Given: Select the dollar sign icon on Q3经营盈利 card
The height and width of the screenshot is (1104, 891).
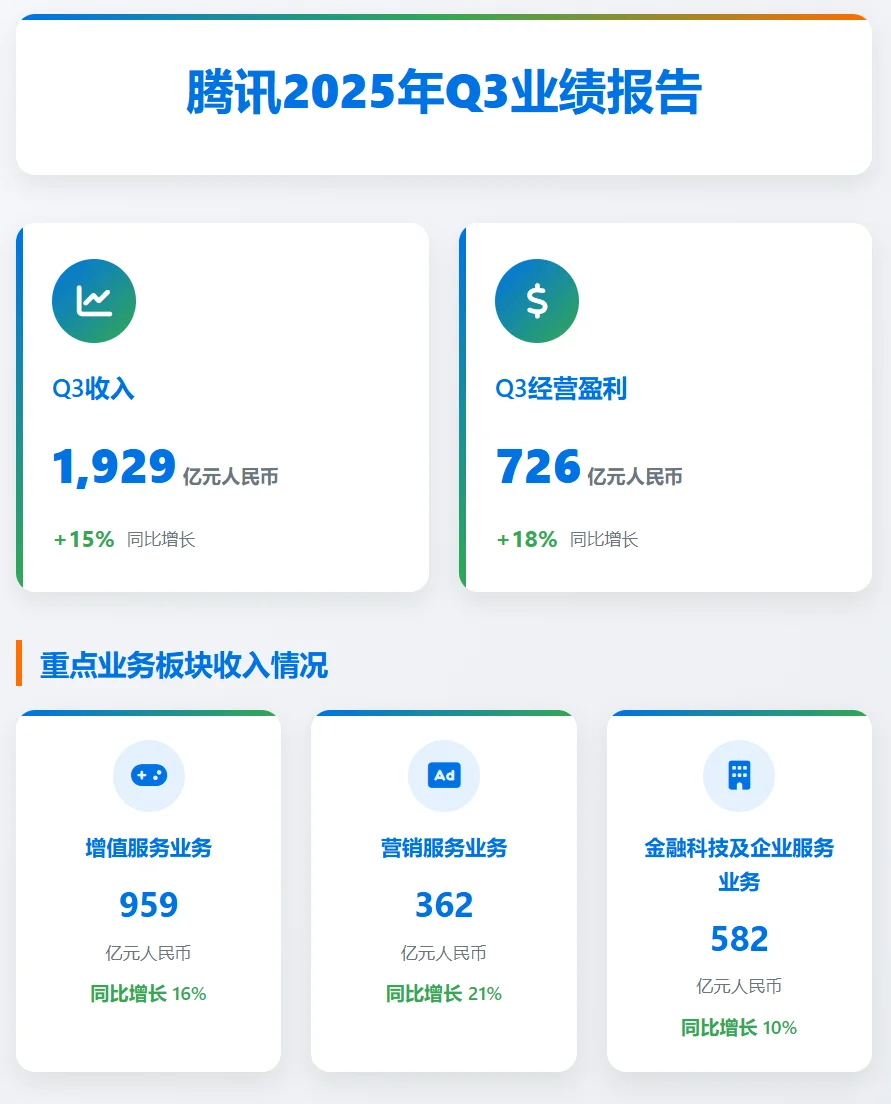Looking at the screenshot, I should point(537,300).
